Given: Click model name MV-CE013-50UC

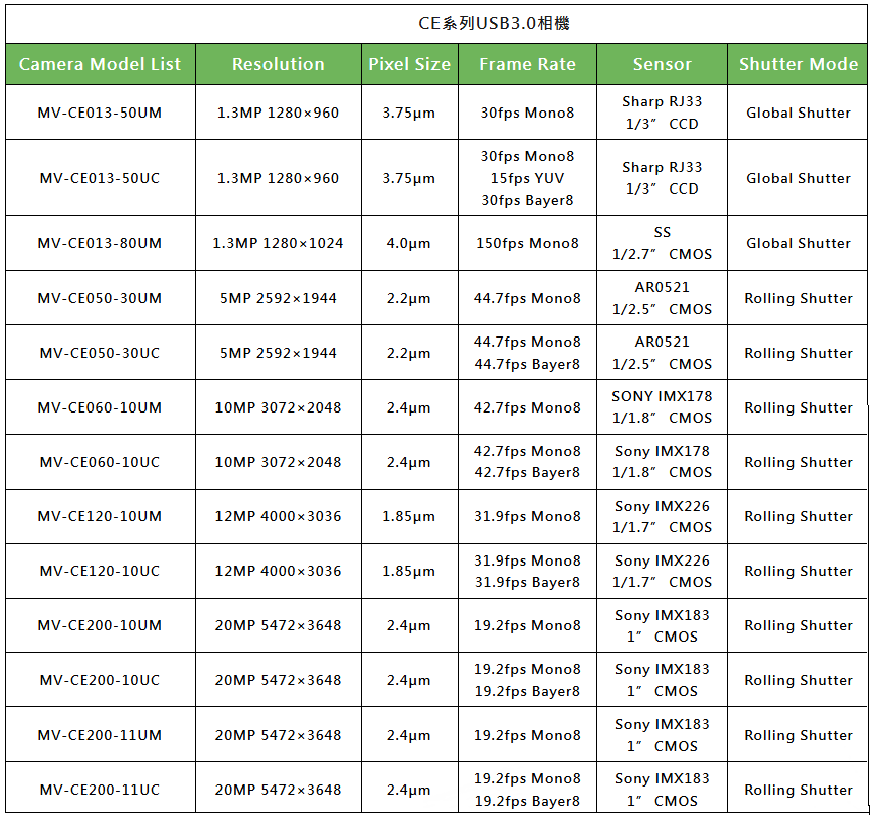Looking at the screenshot, I should point(100,178).
